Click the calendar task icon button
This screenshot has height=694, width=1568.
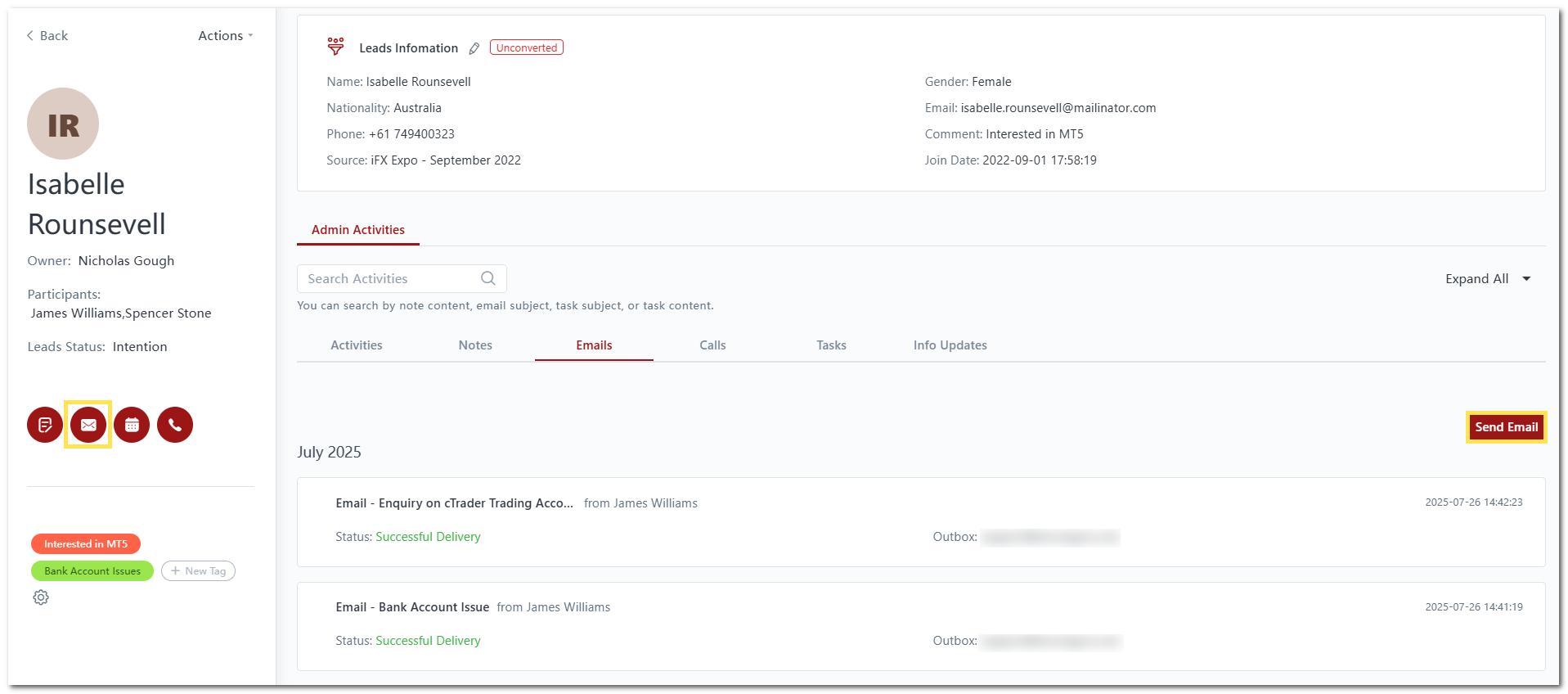[132, 425]
